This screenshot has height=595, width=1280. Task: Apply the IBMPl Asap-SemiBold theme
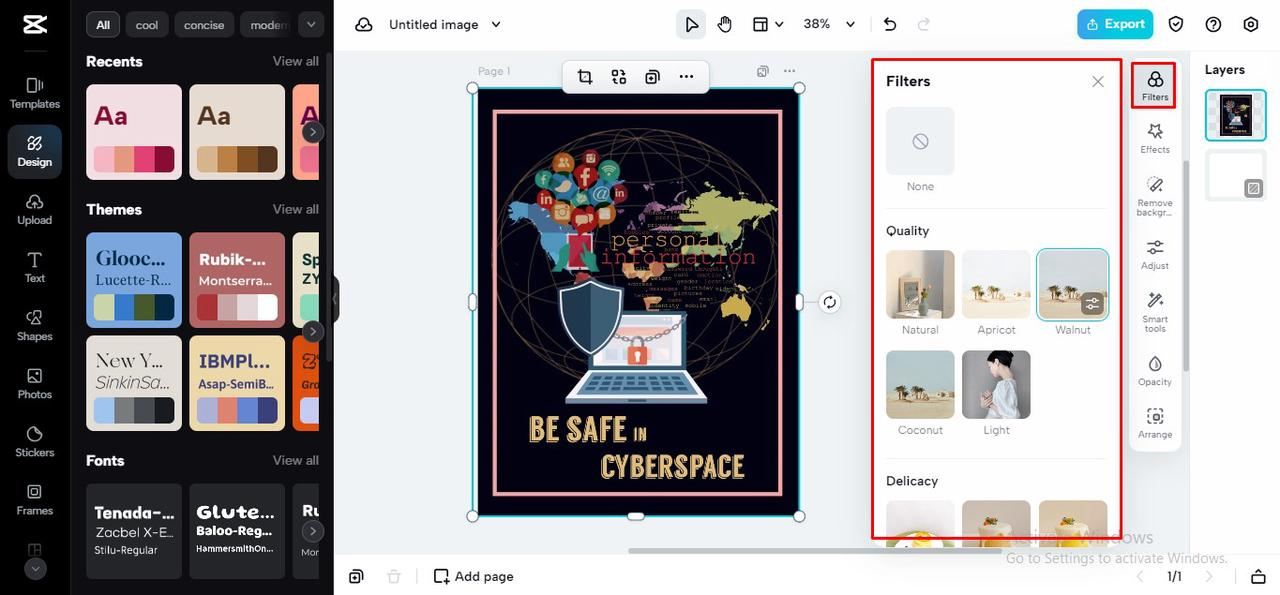pos(237,383)
